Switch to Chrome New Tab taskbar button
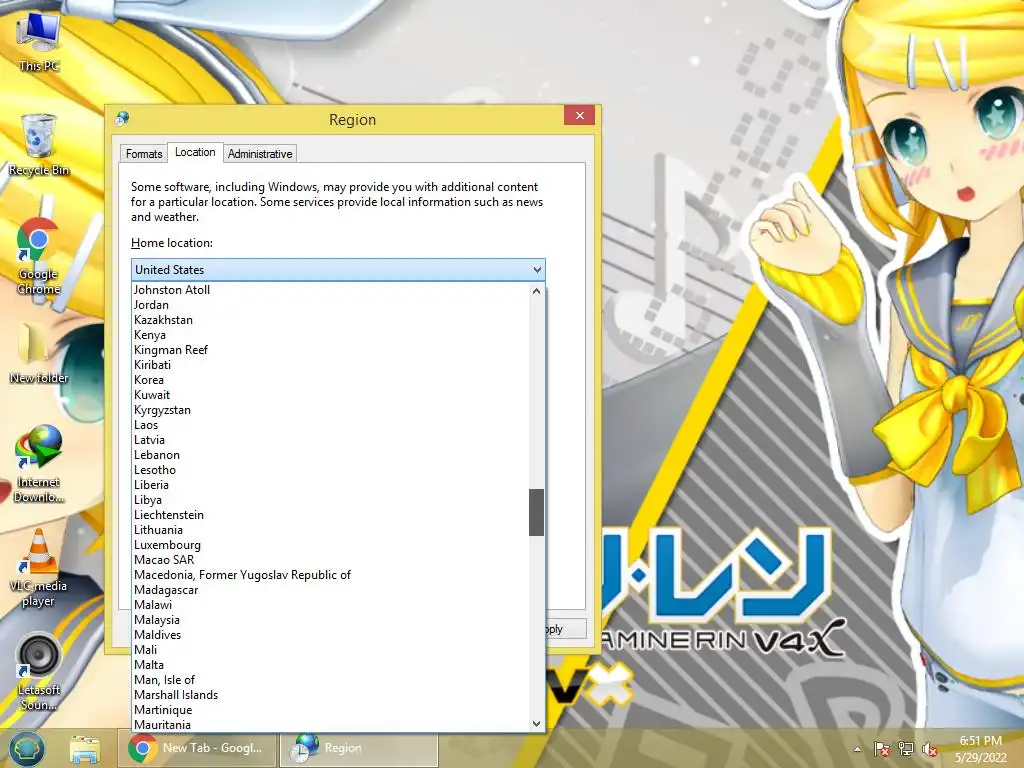The width and height of the screenshot is (1024, 768). 197,748
